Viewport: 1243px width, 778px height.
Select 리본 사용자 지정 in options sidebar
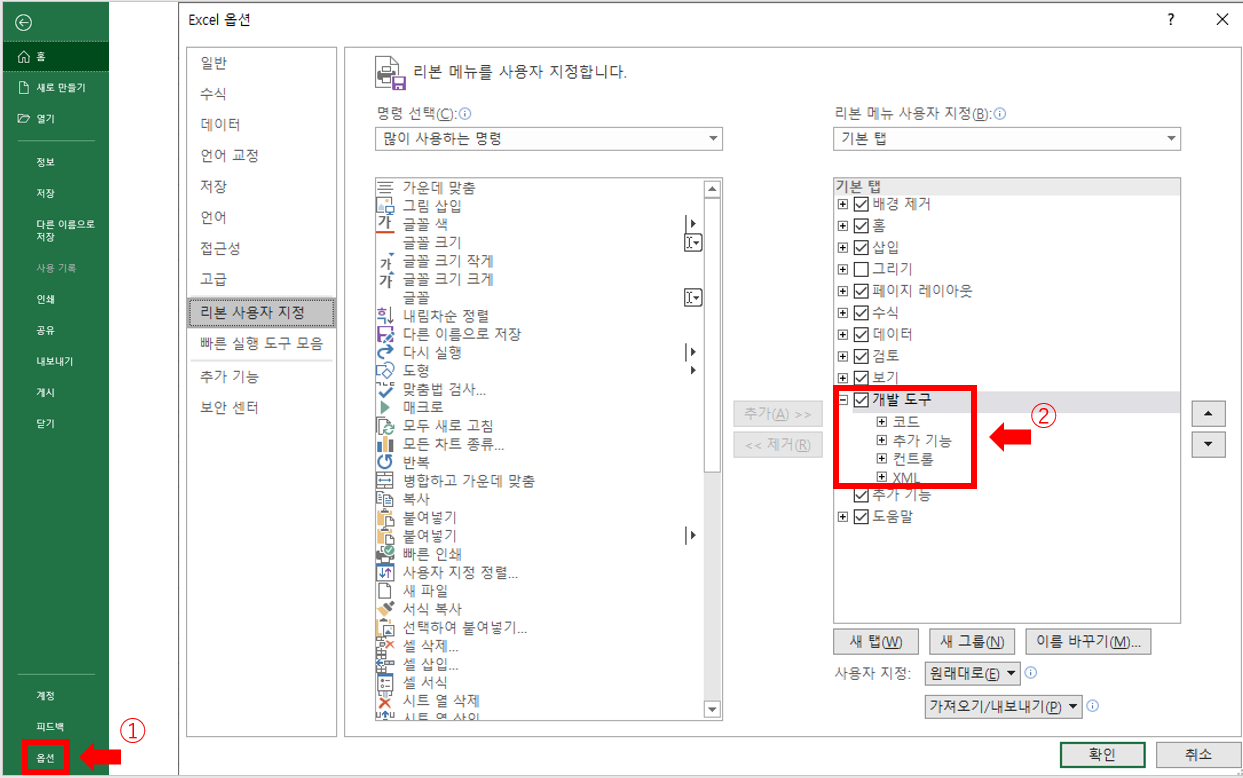pos(262,313)
